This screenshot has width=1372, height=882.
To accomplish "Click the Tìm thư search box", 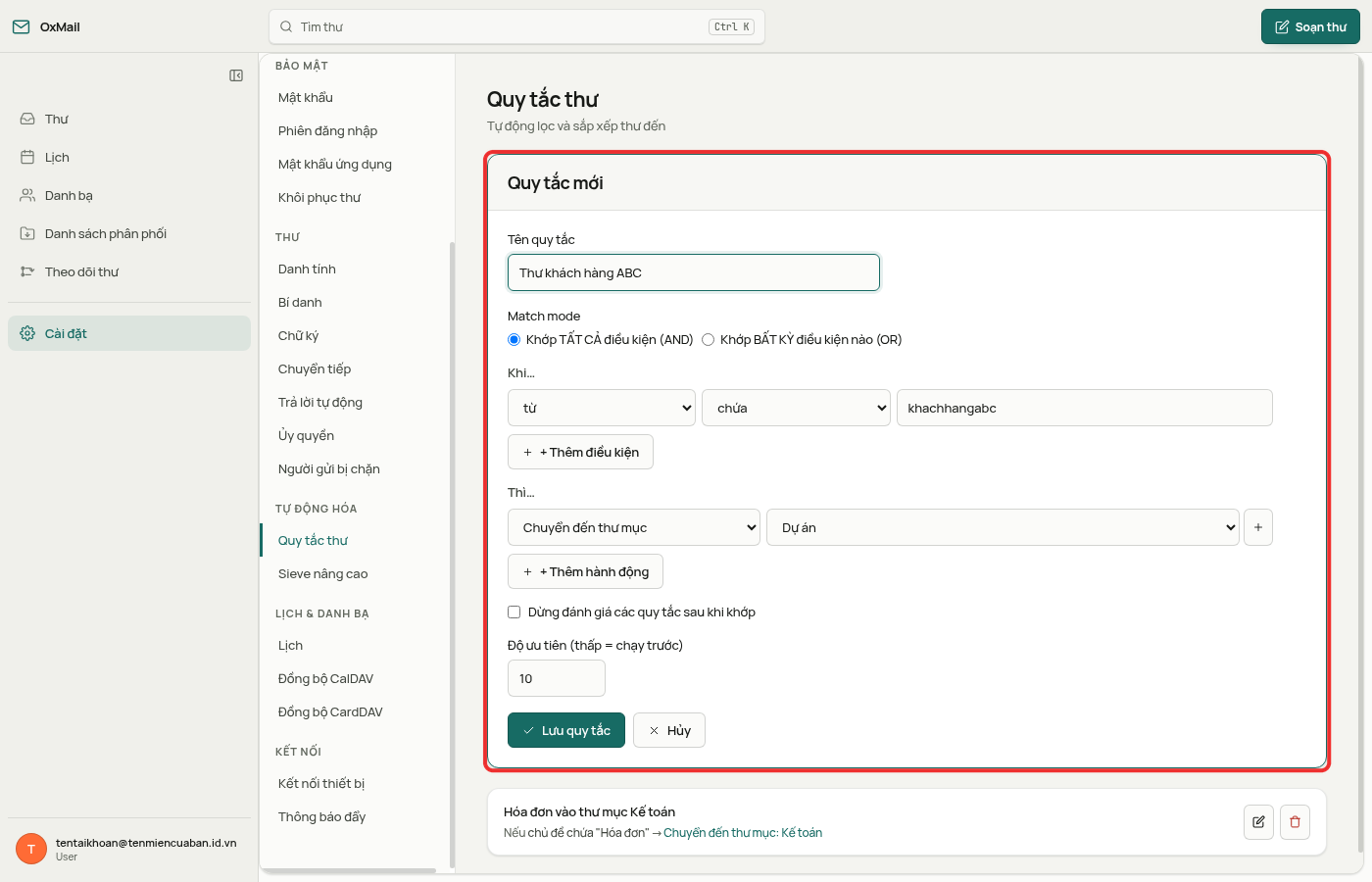I will (516, 26).
